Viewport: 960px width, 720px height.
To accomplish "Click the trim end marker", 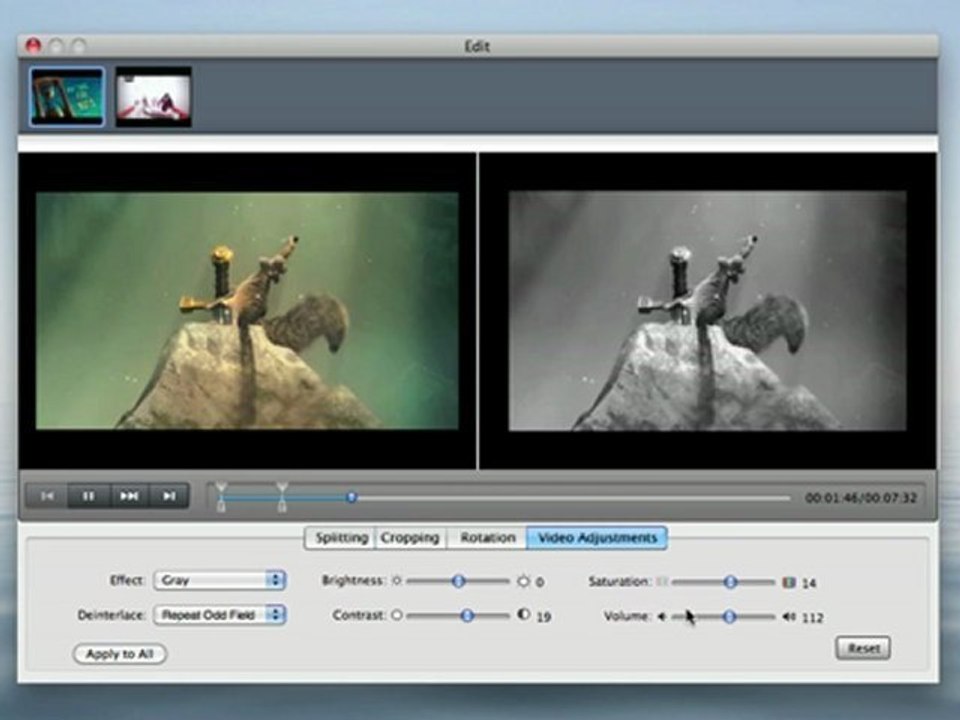I will click(x=282, y=497).
